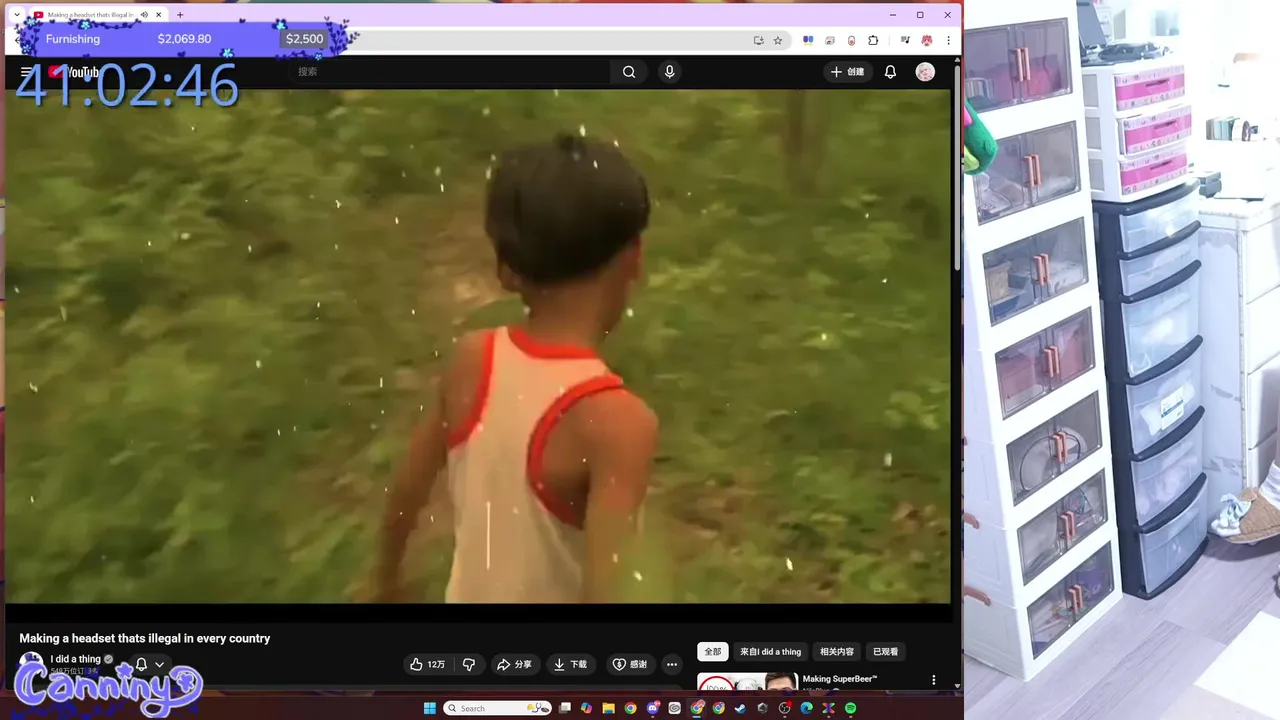This screenshot has height=720, width=1280.
Task: Open Microsoft Edge from the taskbar
Action: [x=806, y=708]
